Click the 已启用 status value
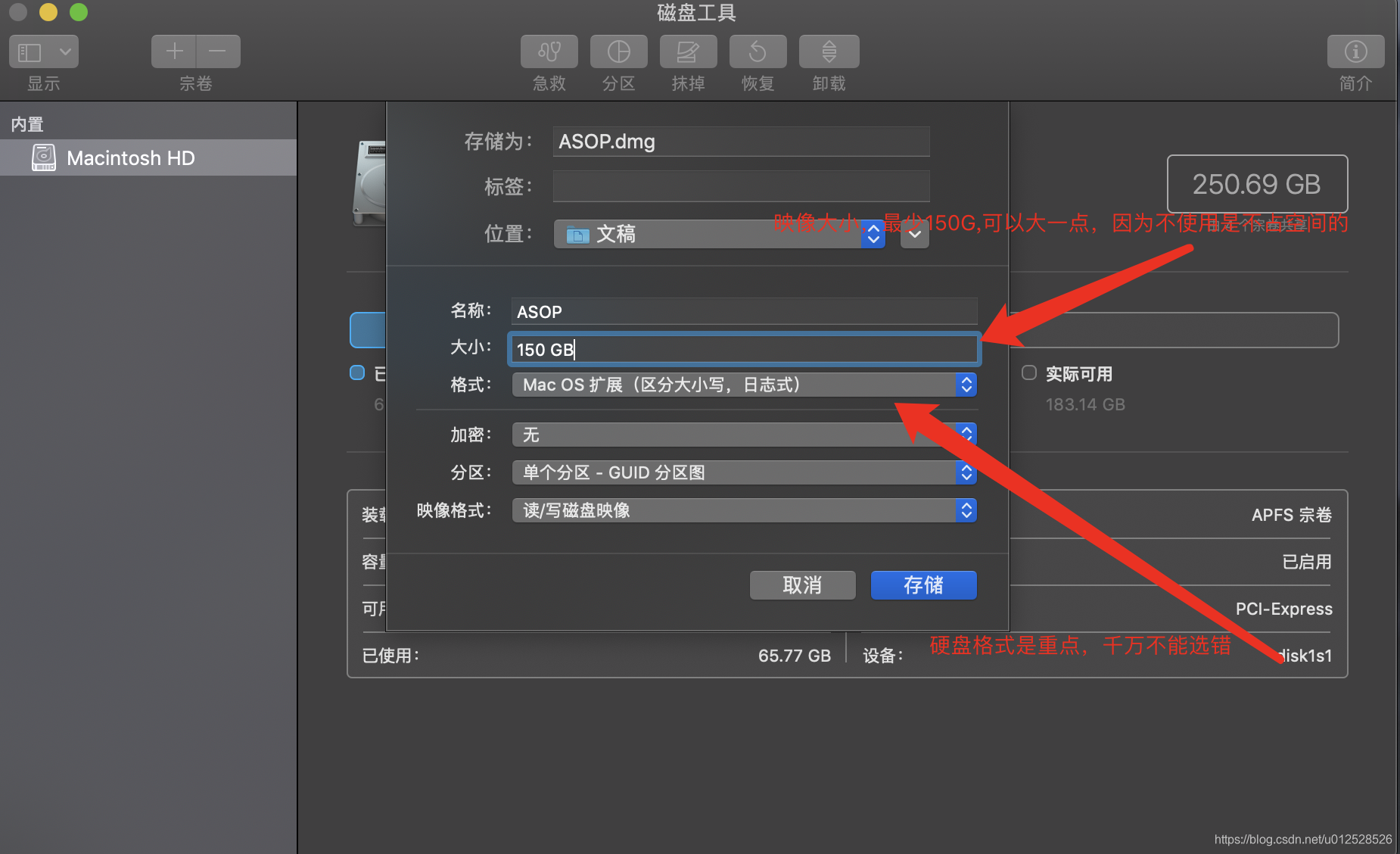1400x854 pixels. click(1307, 562)
